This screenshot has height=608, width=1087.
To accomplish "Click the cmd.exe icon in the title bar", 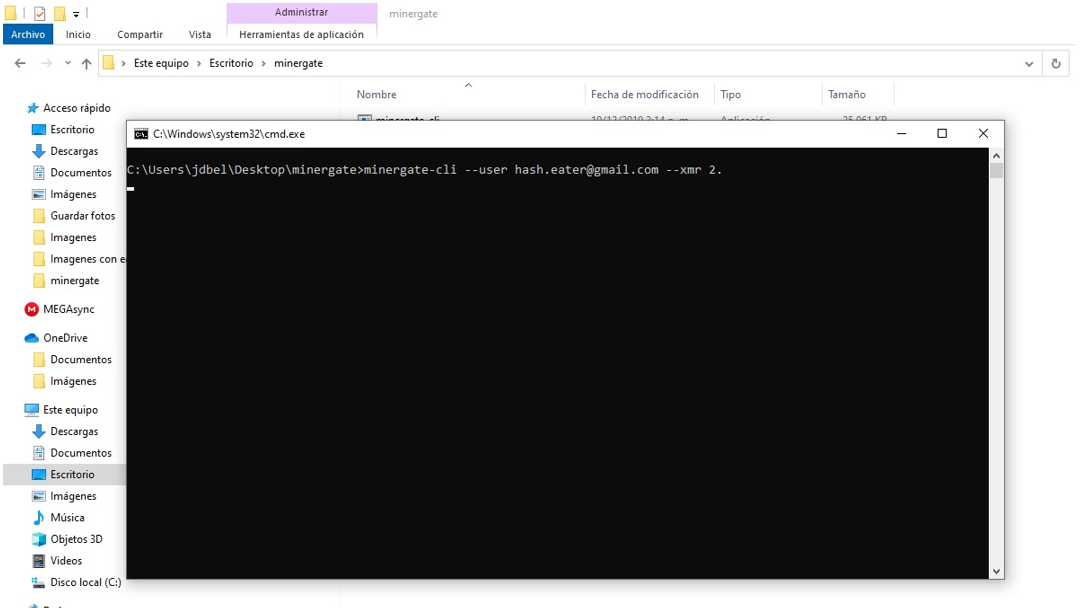I will [142, 134].
